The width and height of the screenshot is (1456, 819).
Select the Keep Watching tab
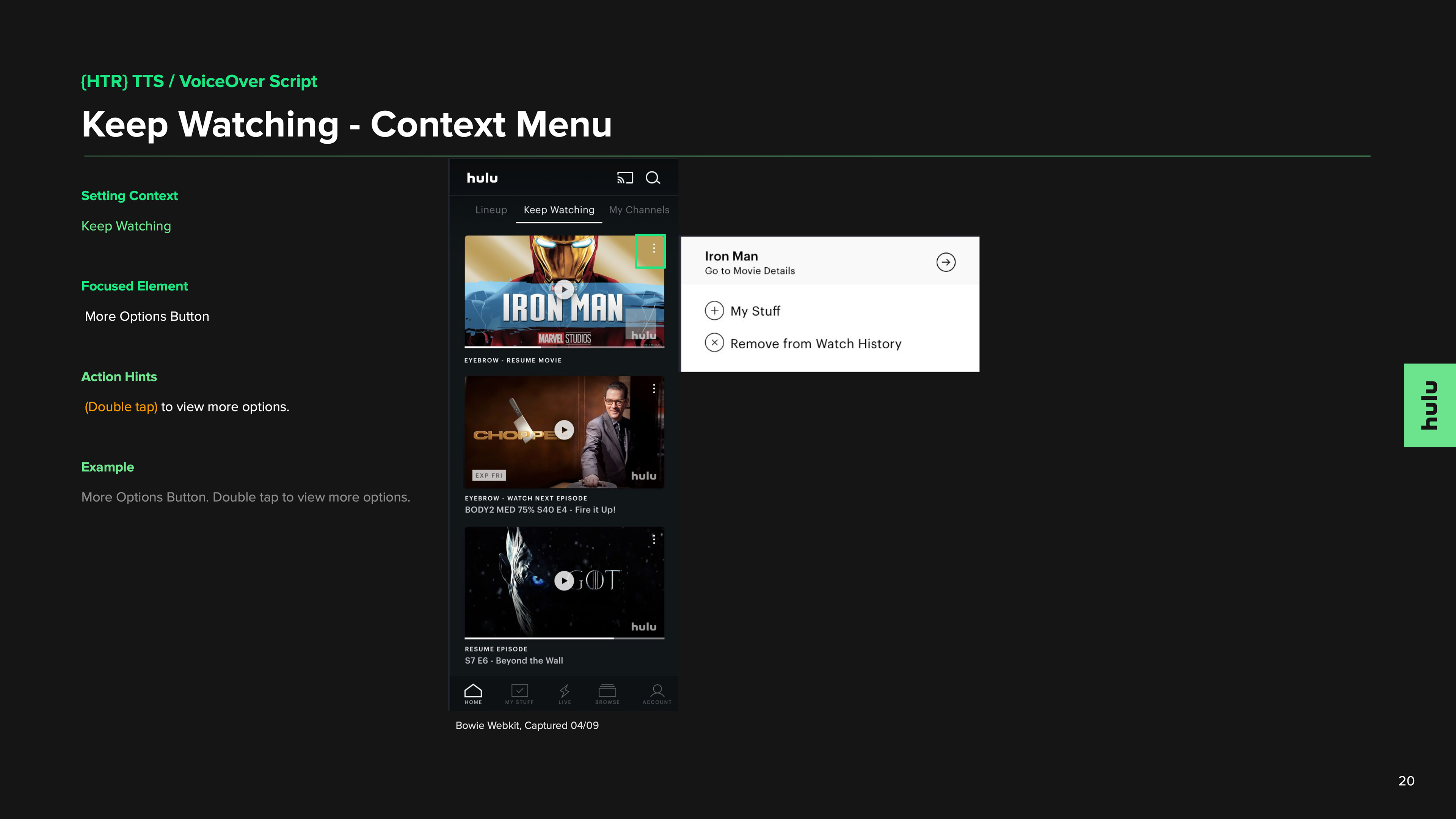(x=559, y=210)
